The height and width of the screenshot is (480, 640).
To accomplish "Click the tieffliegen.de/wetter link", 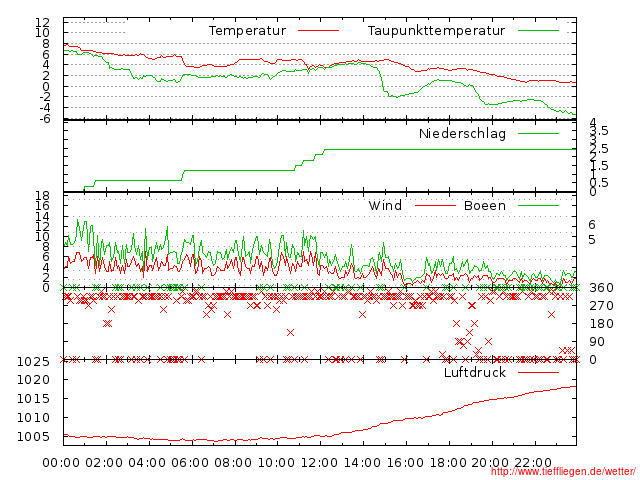I will (x=563, y=472).
